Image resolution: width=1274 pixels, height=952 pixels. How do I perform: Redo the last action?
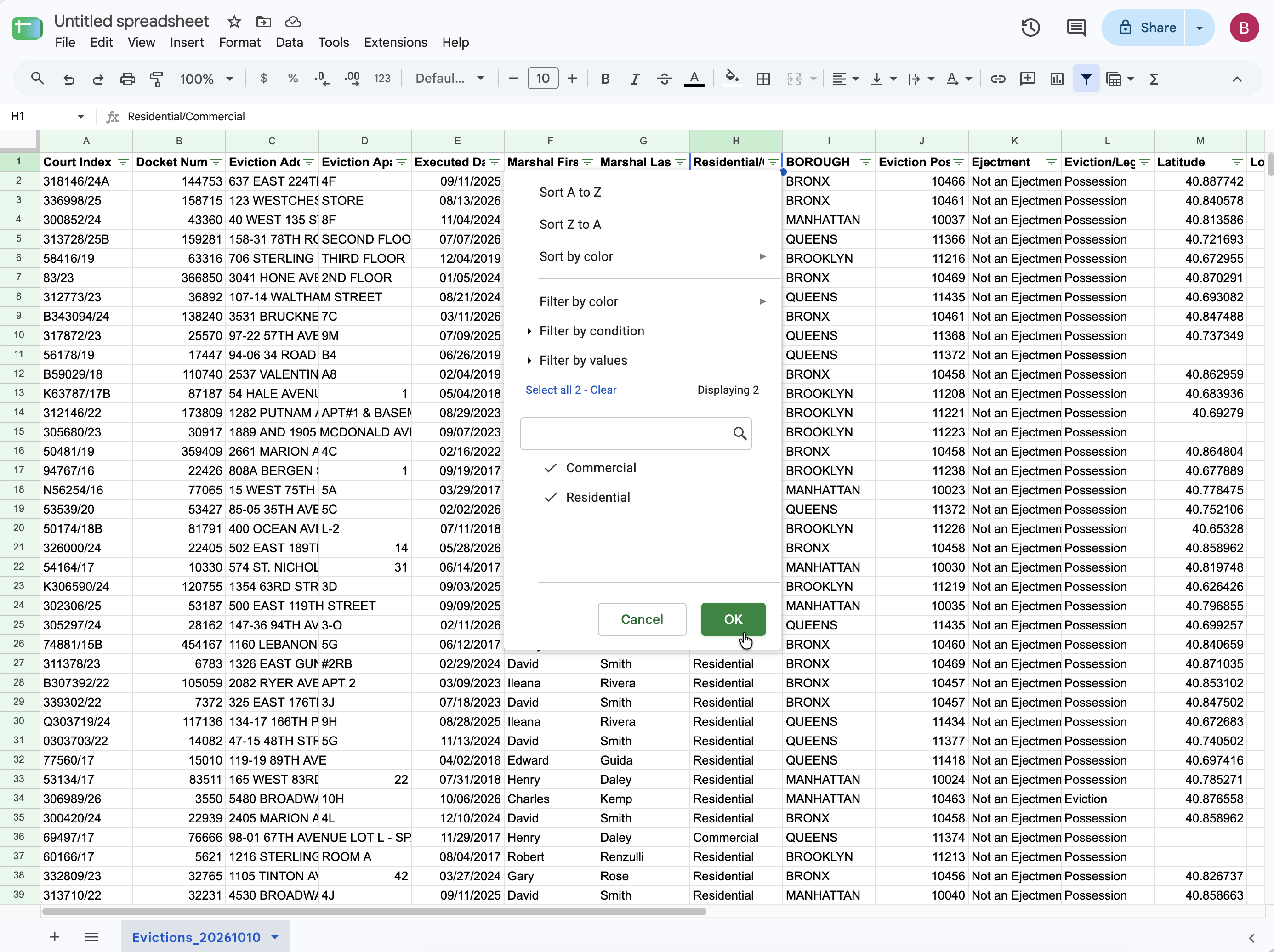click(x=98, y=79)
